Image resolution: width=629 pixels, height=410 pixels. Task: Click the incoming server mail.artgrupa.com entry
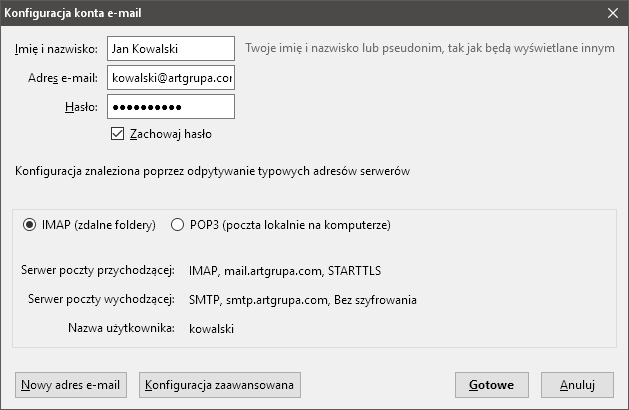[x=285, y=271]
